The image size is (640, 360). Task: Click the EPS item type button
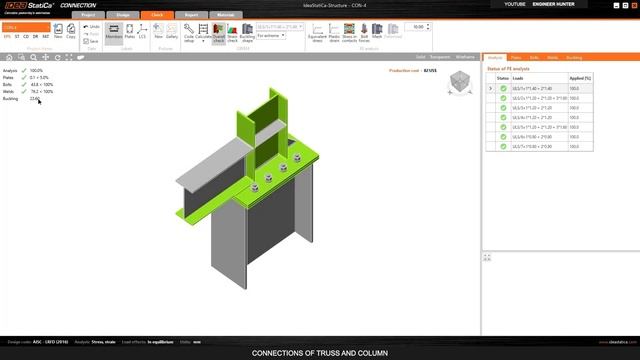(7, 37)
